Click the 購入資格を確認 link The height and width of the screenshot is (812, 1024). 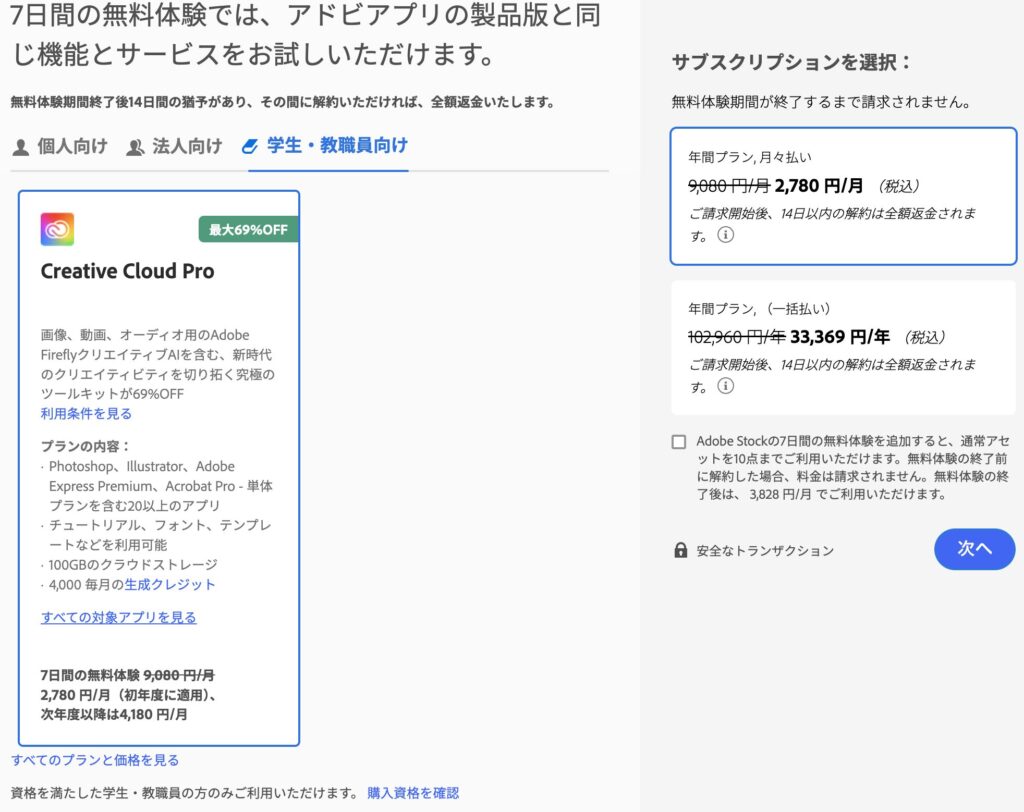click(413, 793)
